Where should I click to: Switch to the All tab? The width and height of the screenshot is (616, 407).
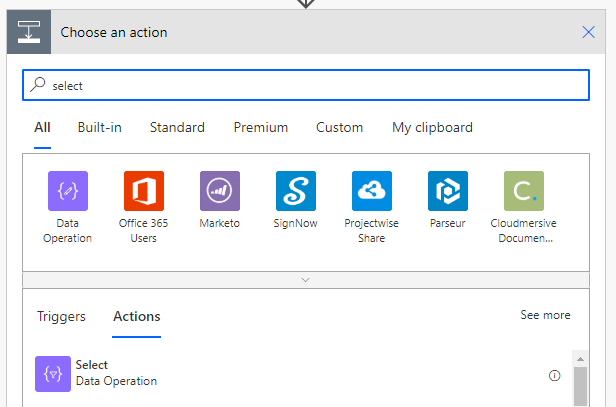42,128
